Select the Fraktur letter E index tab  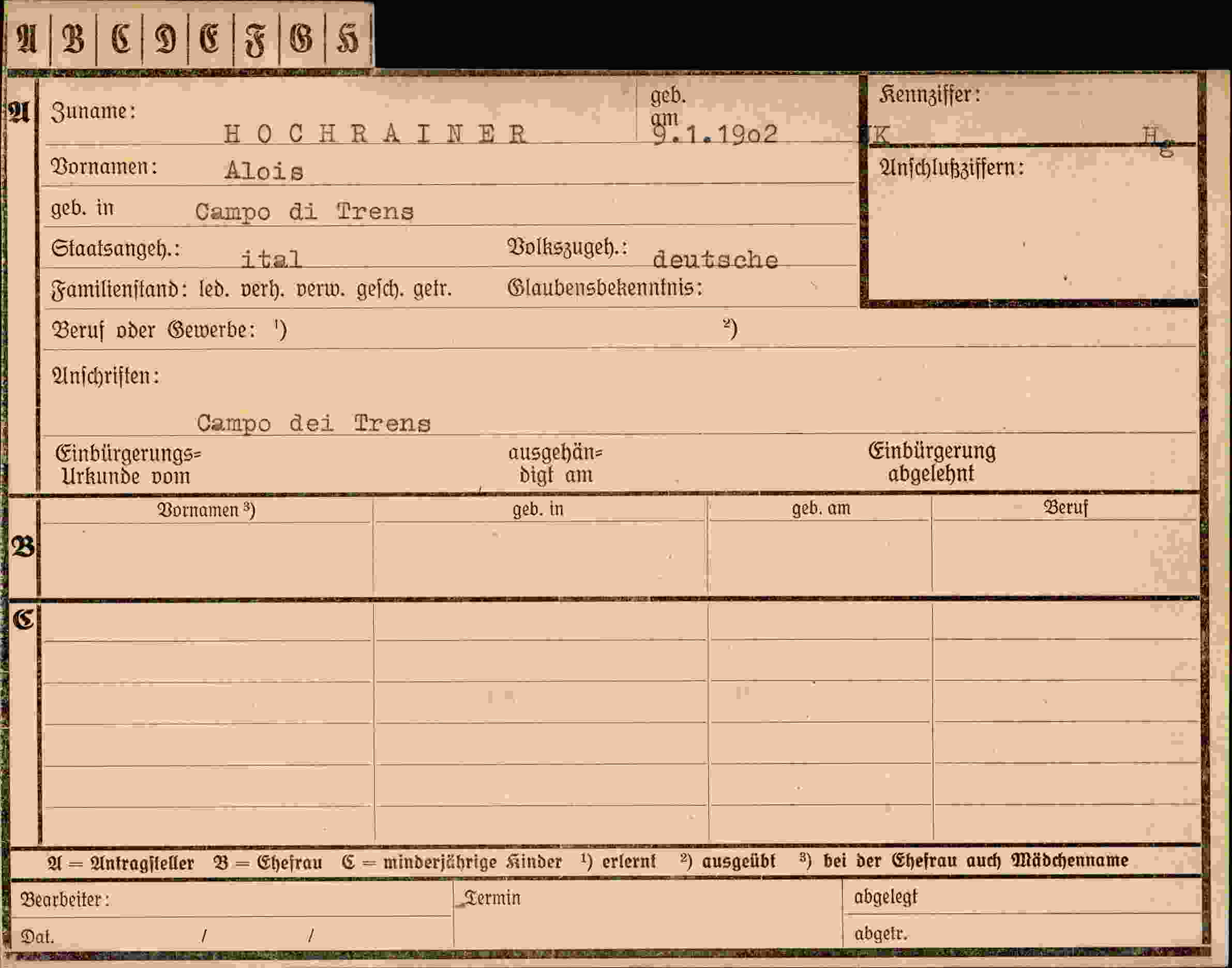[x=211, y=40]
